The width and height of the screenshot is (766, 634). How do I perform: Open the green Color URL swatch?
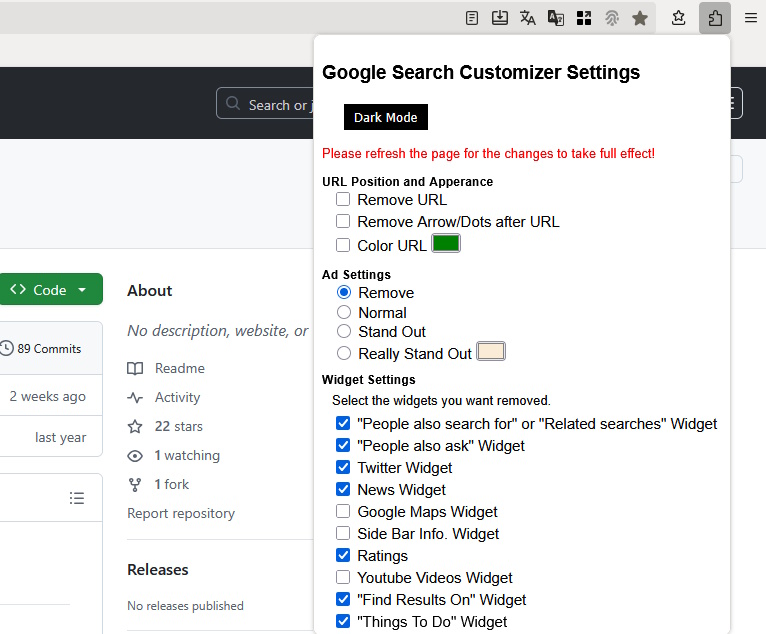pos(445,244)
